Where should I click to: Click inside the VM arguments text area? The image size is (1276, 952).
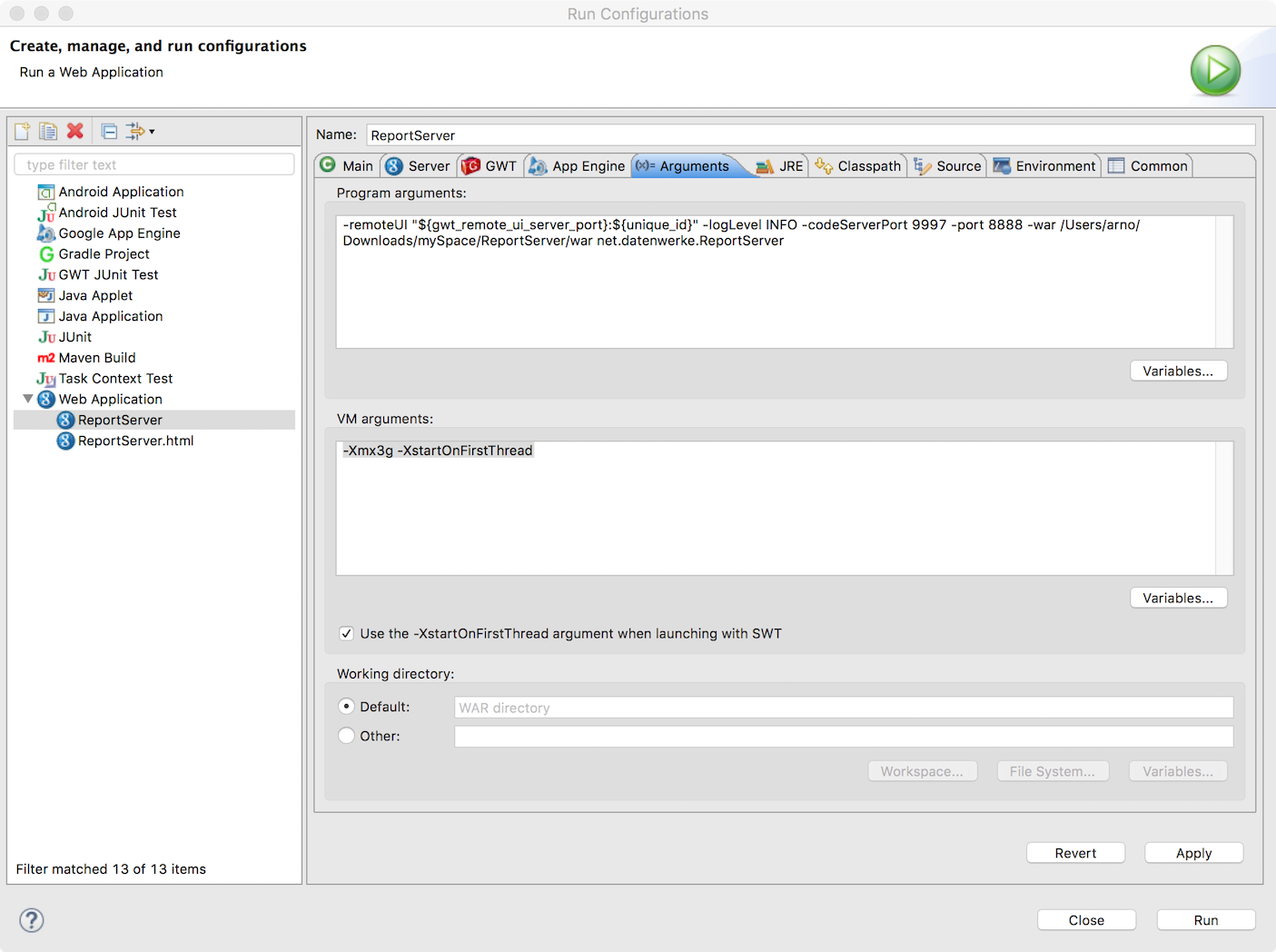(x=776, y=509)
